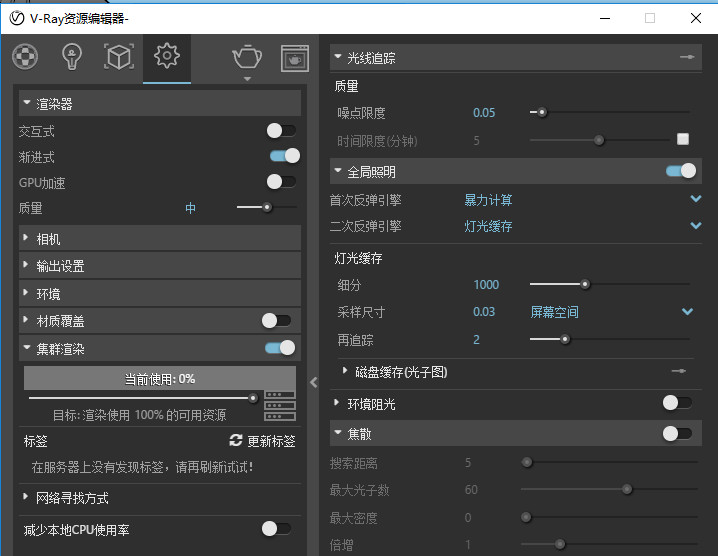Open the frame buffer window icon
Screen dimensions: 718x556
pyautogui.click(x=294, y=58)
